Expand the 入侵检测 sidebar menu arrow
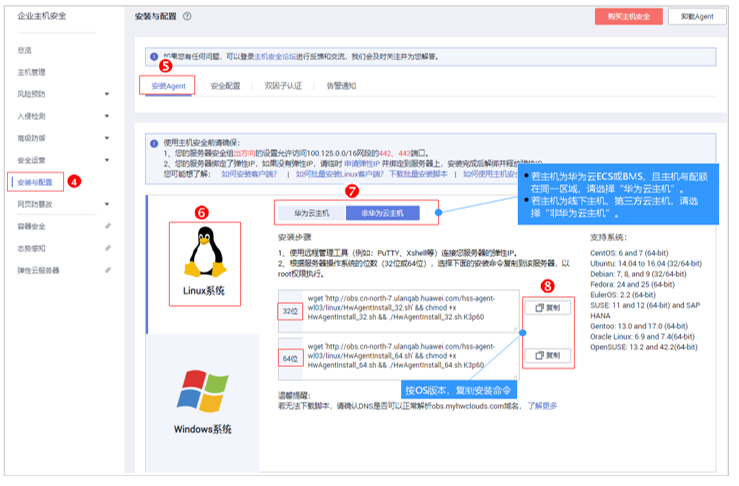Viewport: 739px width, 486px height. click(107, 116)
